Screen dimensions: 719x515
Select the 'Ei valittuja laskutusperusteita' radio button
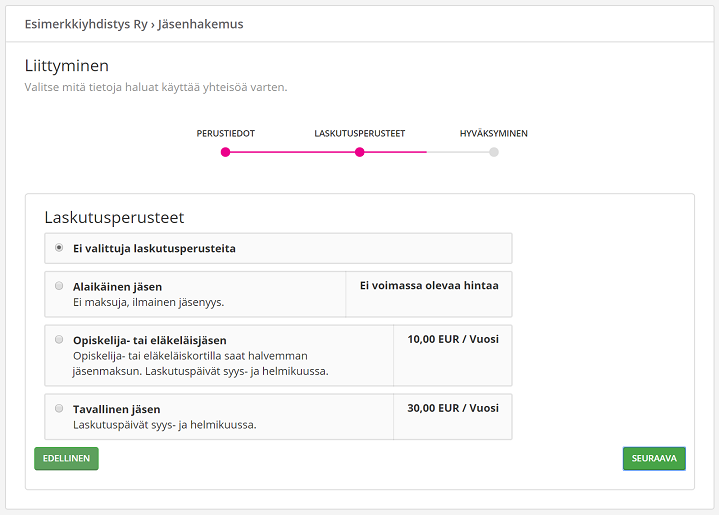(60, 248)
